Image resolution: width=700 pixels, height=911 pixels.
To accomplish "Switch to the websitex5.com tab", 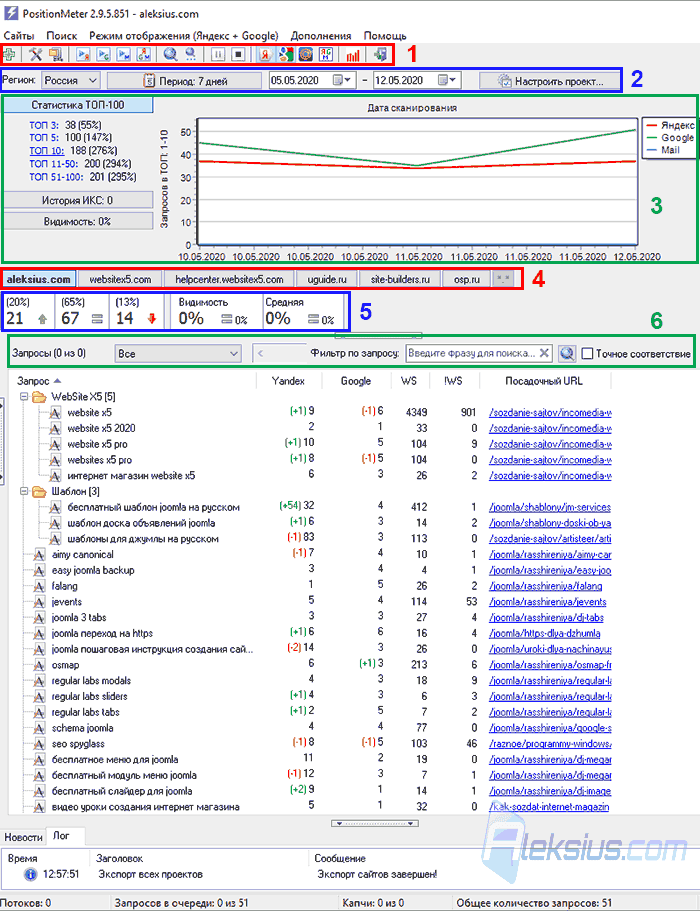I will [x=120, y=279].
